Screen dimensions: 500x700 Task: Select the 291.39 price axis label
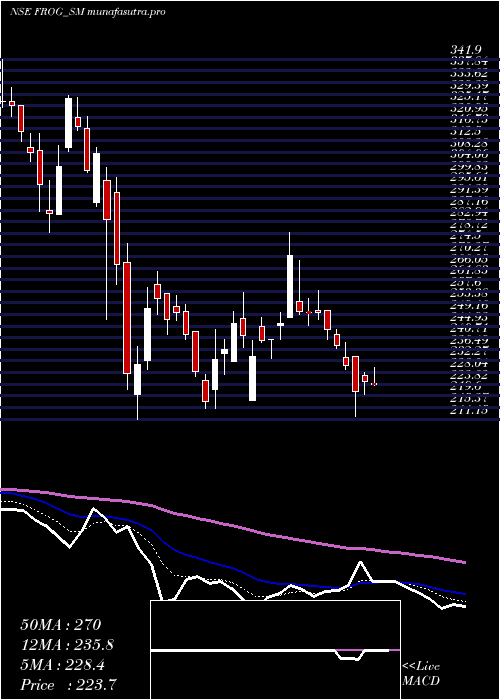coord(468,189)
